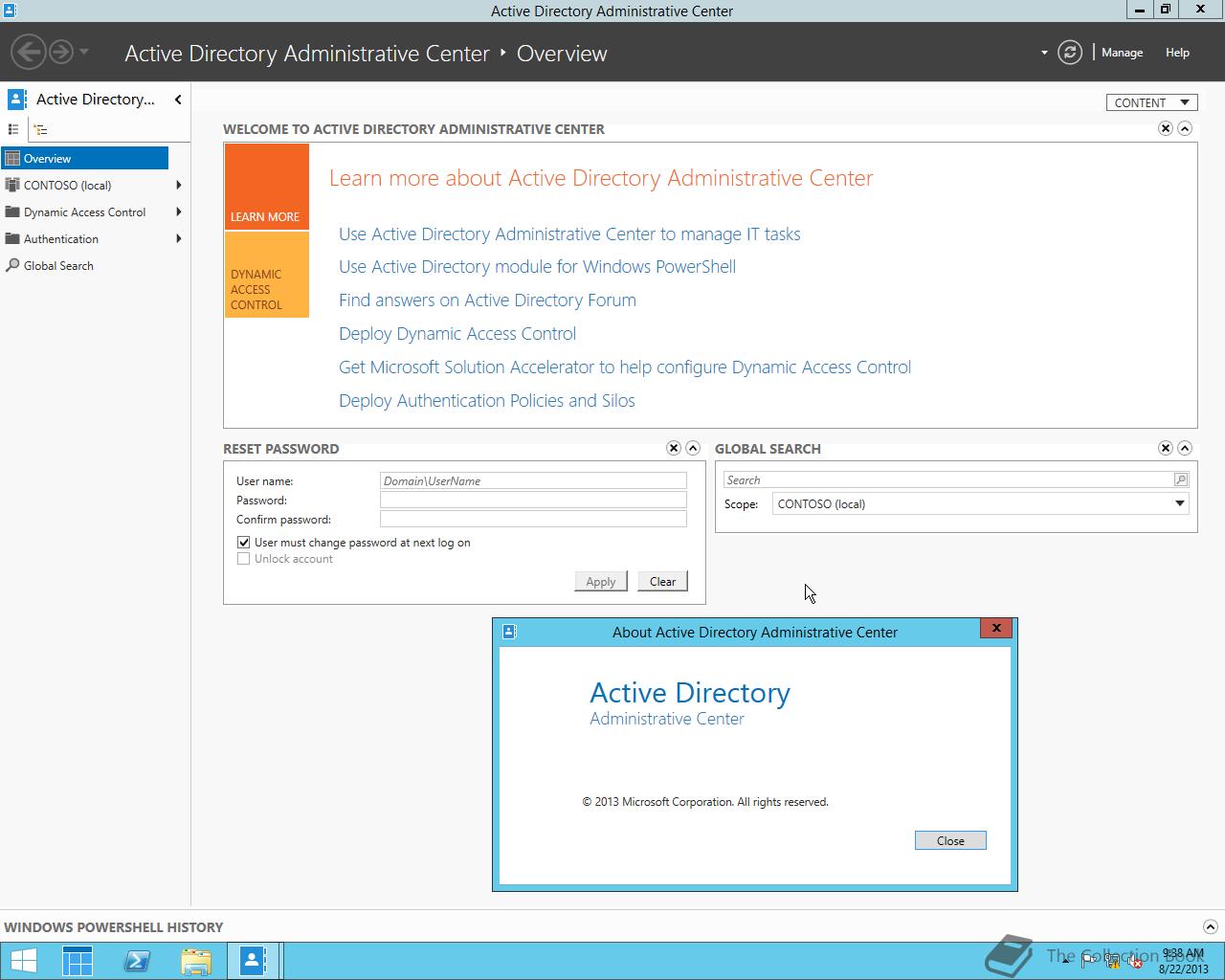Collapse the navigation pane chevron
The height and width of the screenshot is (980, 1225).
178,100
